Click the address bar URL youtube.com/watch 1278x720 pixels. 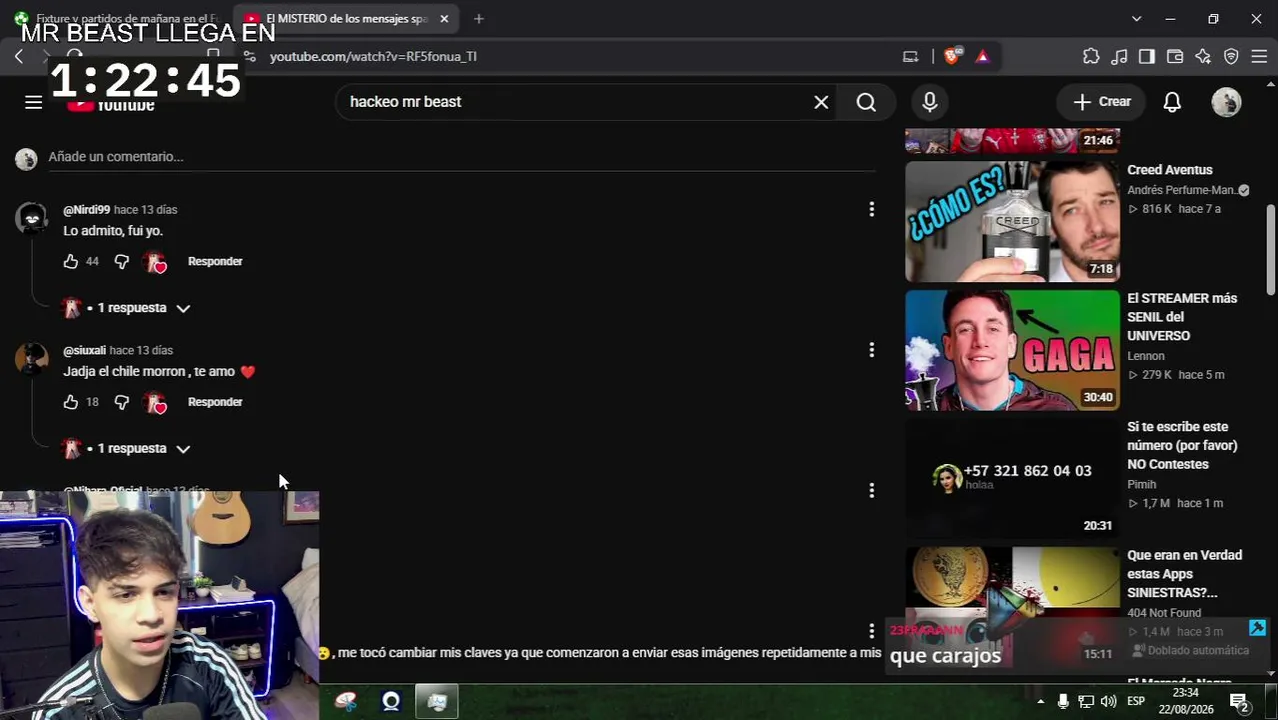(x=373, y=56)
